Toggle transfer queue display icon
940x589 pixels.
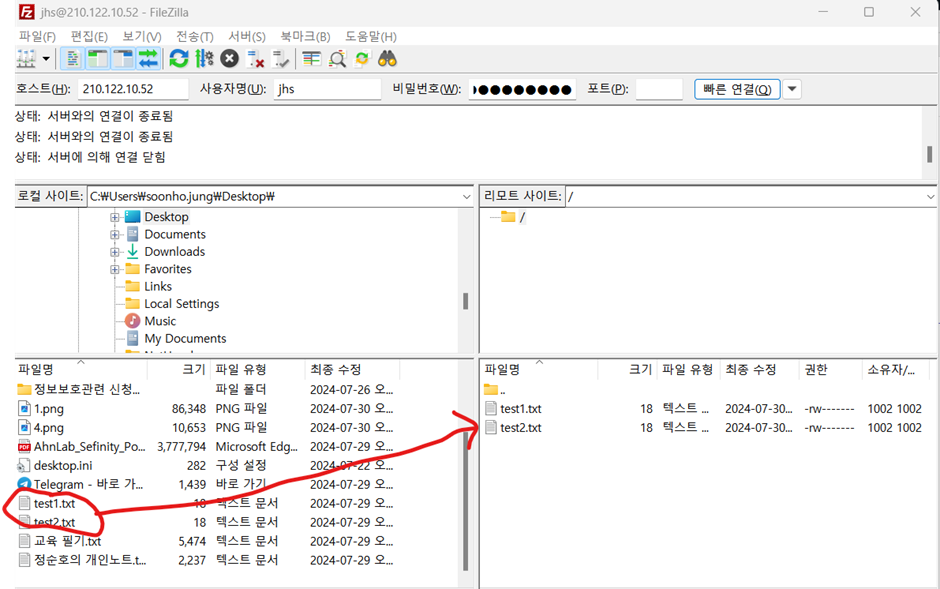point(148,59)
